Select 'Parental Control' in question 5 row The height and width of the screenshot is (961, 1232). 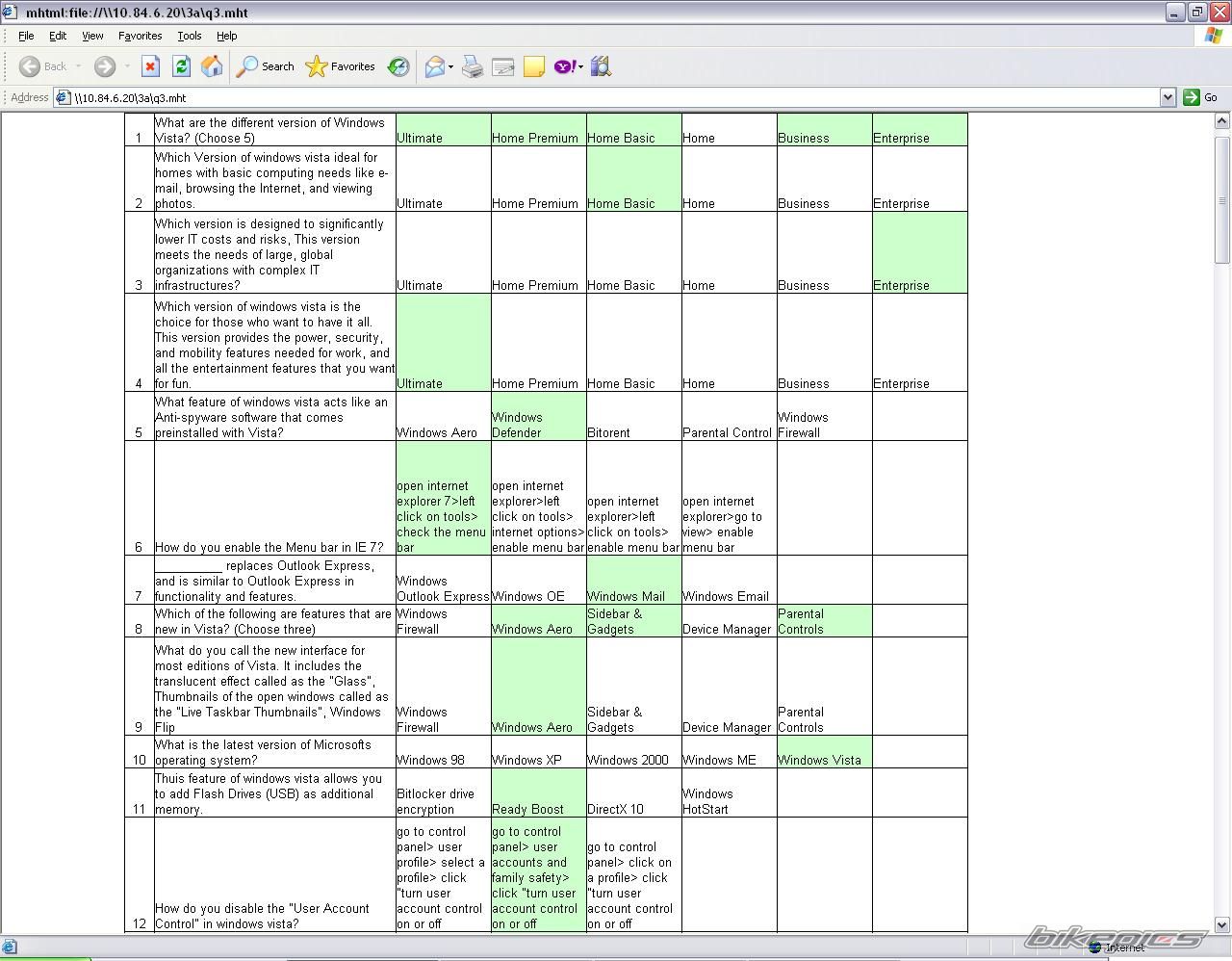coord(730,416)
